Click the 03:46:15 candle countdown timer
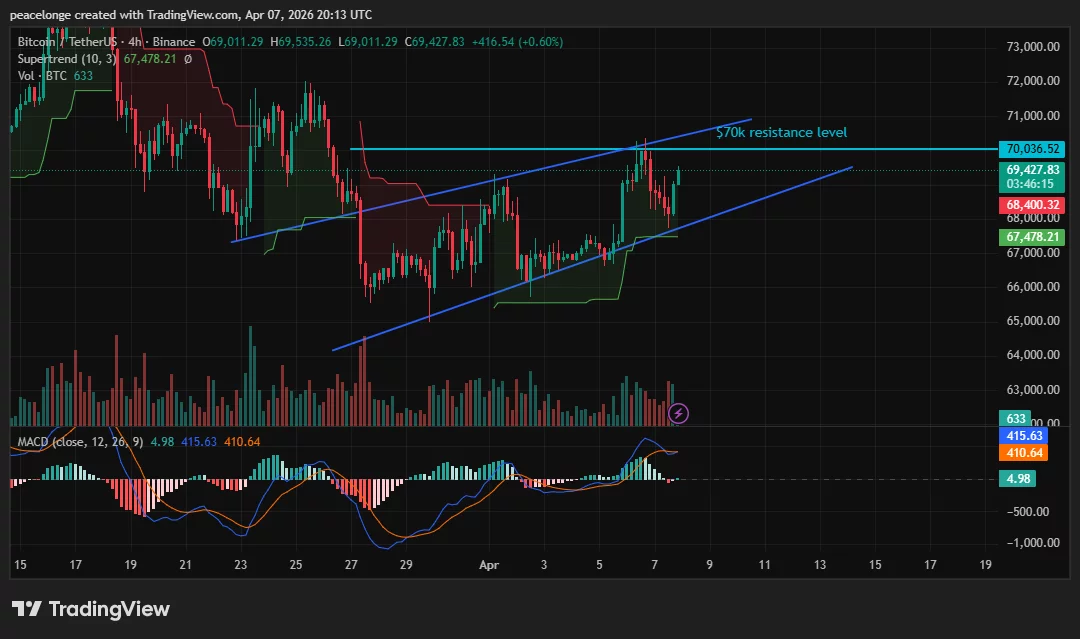The height and width of the screenshot is (639, 1080). [1032, 183]
